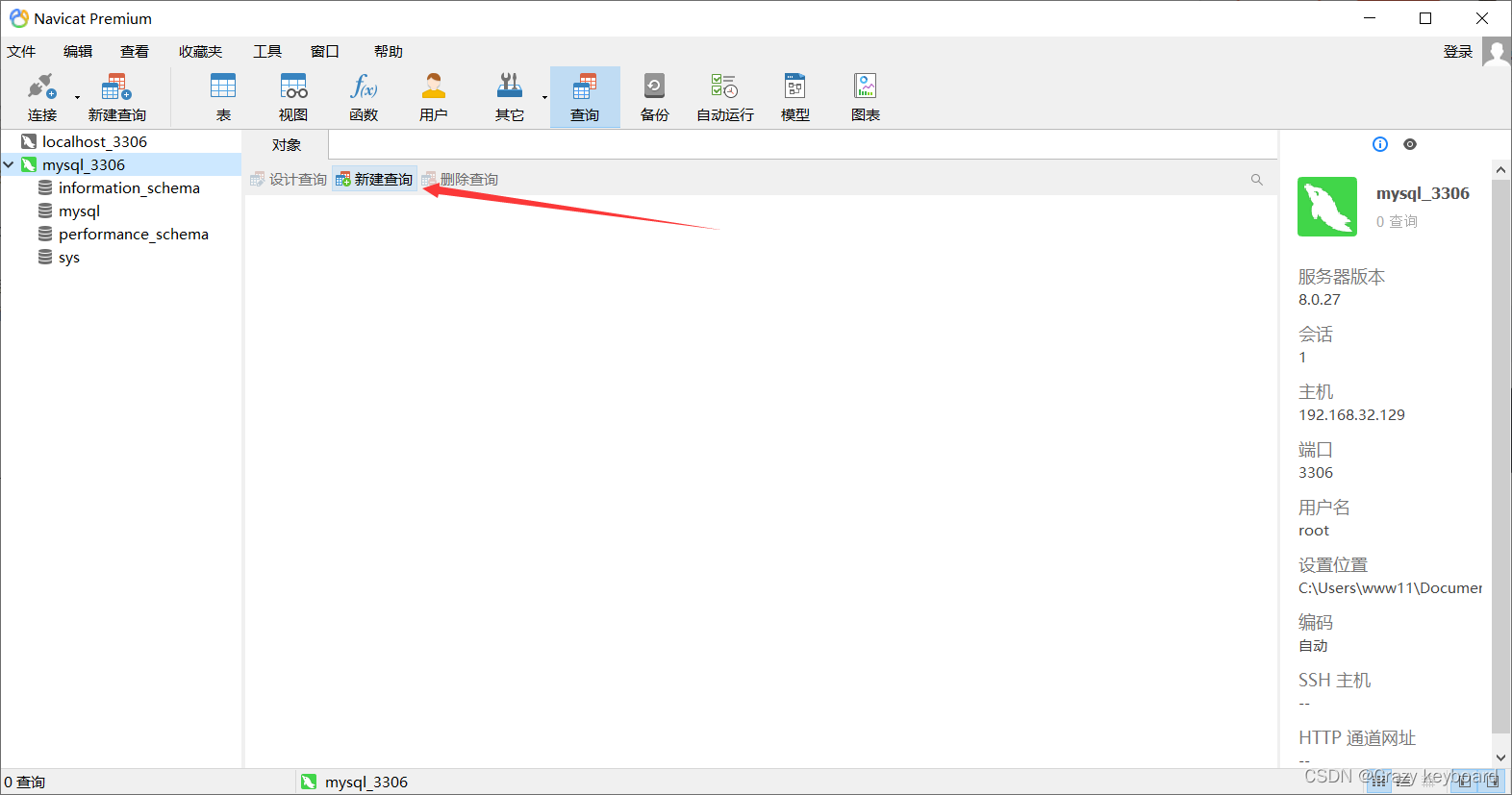Viewport: 1512px width, 795px height.
Task: Click the 登录 sign-in link
Action: [1458, 52]
